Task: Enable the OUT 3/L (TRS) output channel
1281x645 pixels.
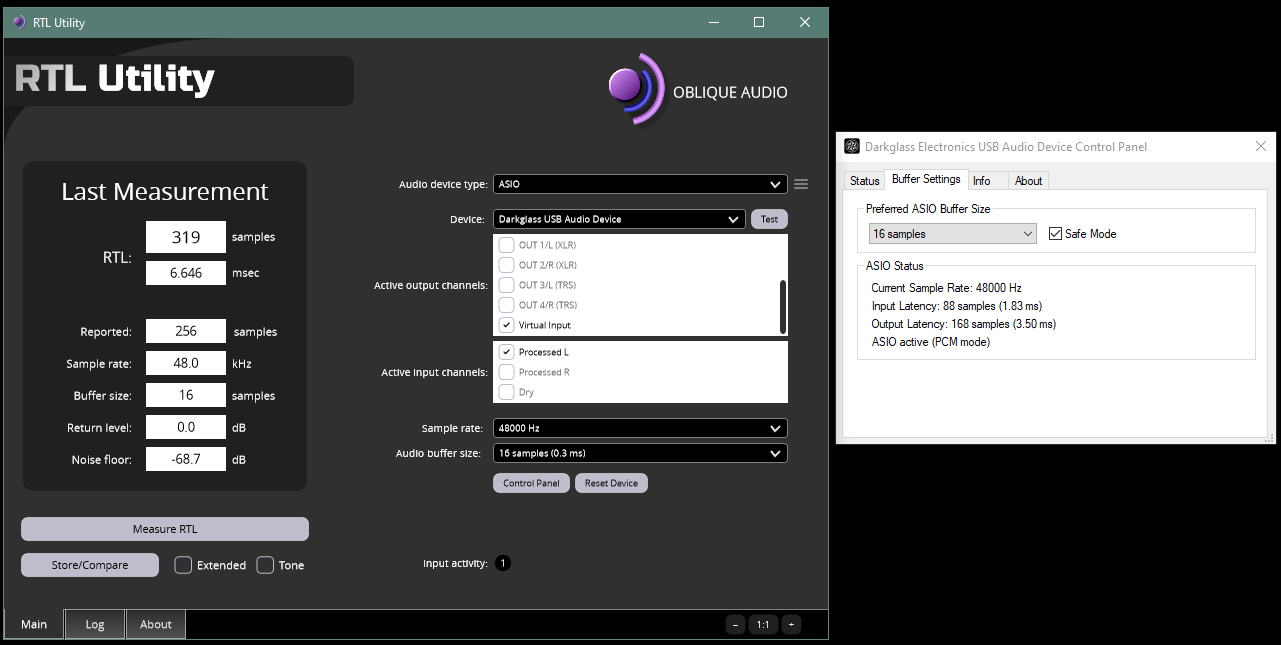Action: (507, 285)
